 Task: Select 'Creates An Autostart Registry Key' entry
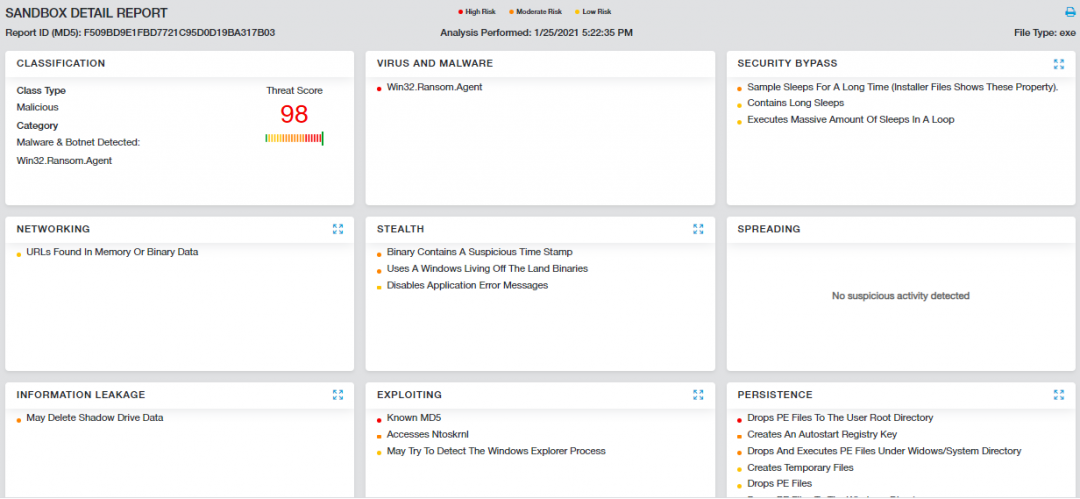(x=822, y=435)
